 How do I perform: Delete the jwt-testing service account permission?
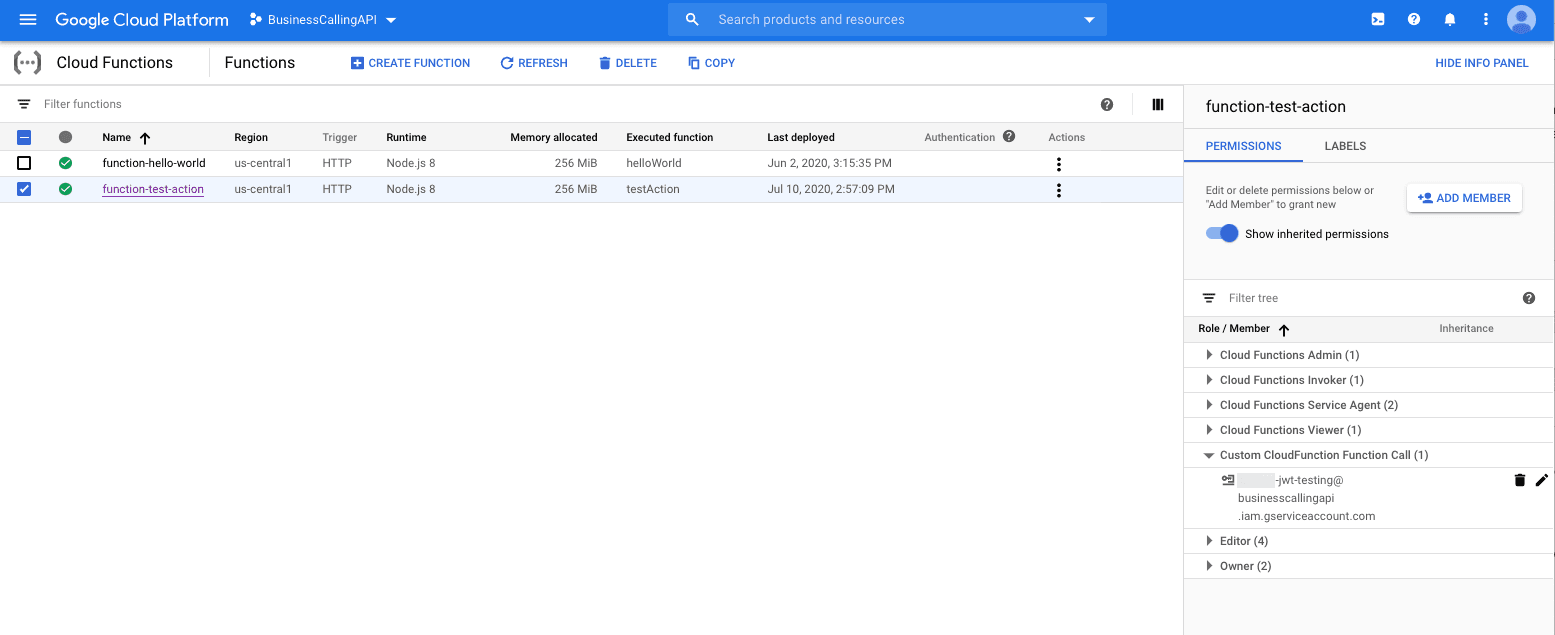[1520, 480]
